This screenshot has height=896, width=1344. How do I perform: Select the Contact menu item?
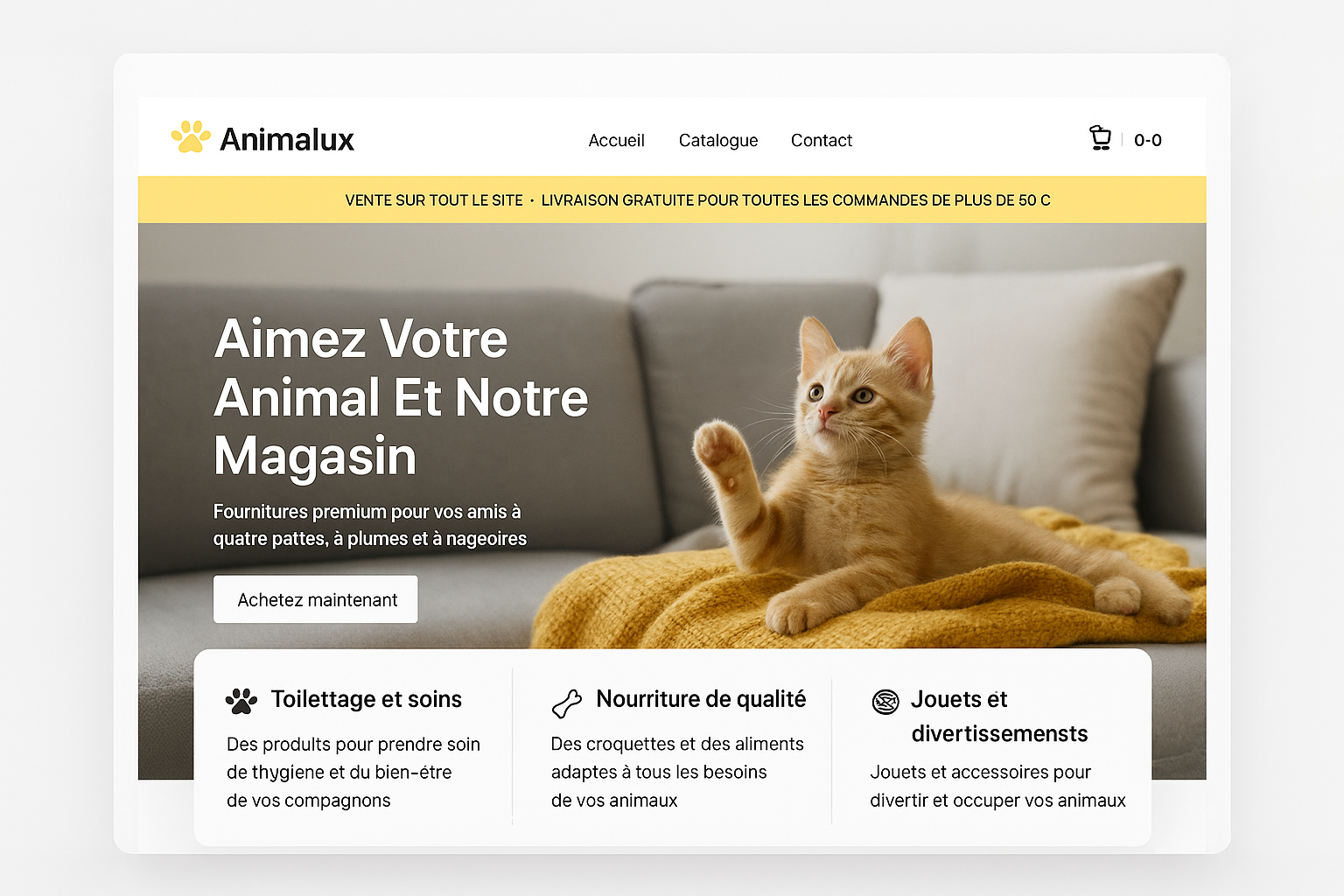coord(822,140)
